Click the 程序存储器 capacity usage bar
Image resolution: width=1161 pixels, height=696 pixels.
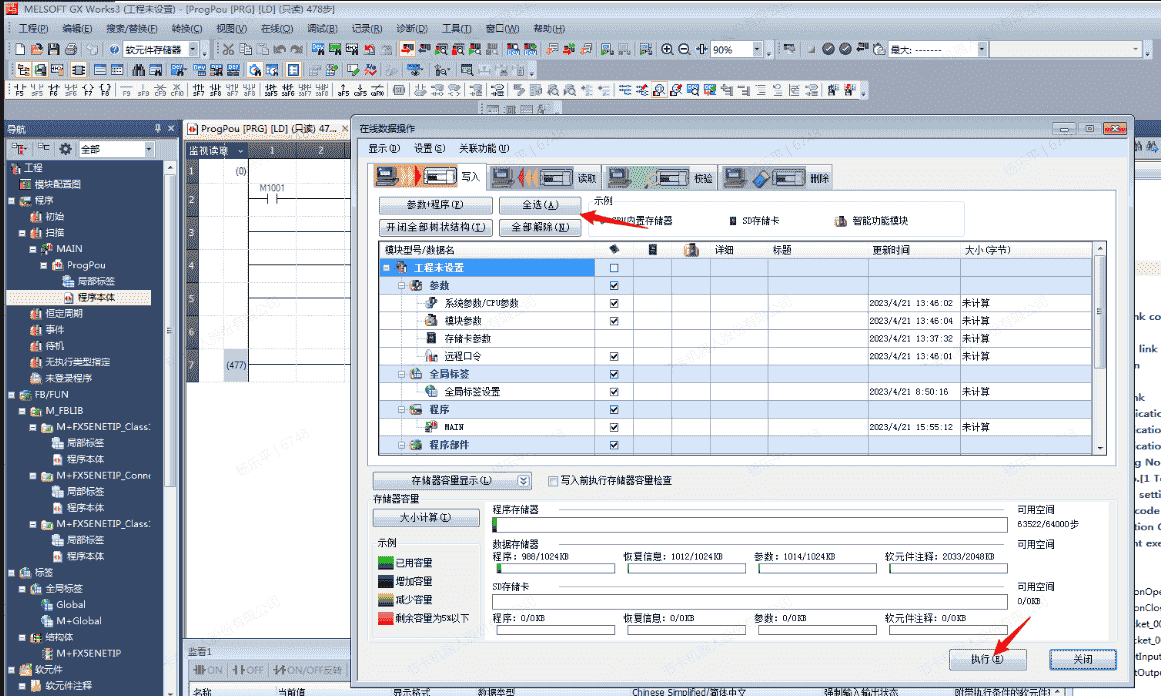coord(749,525)
